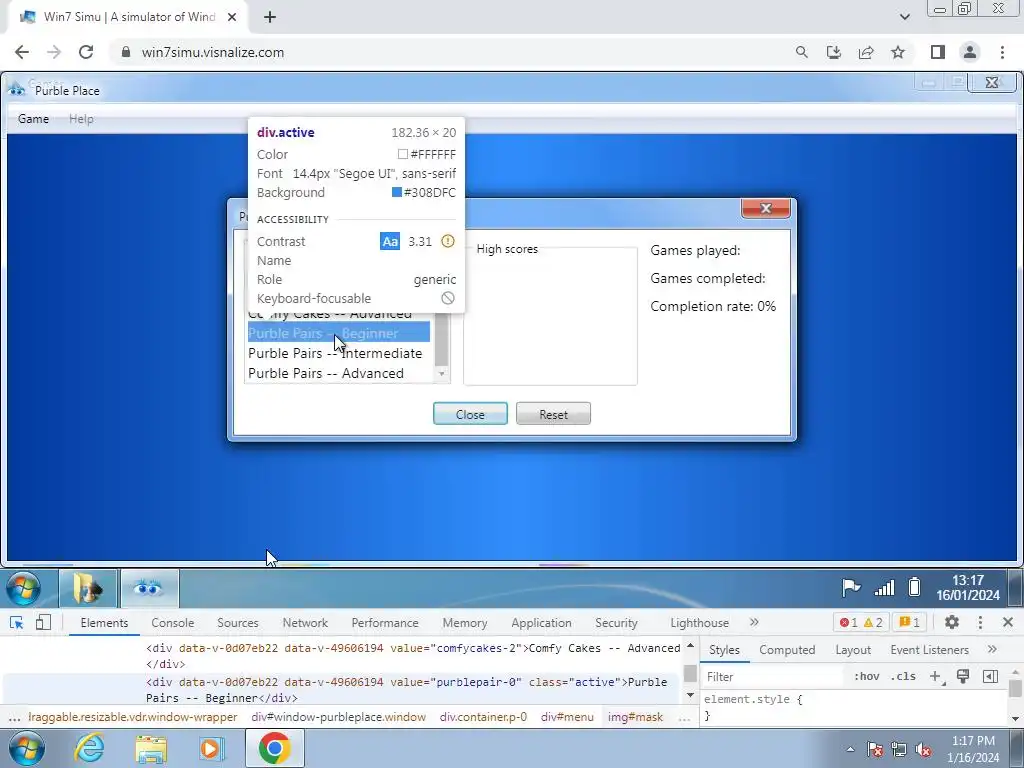Click the simulated taskbar explorer folder icon
Viewport: 1024px width, 768px height.
(x=88, y=588)
